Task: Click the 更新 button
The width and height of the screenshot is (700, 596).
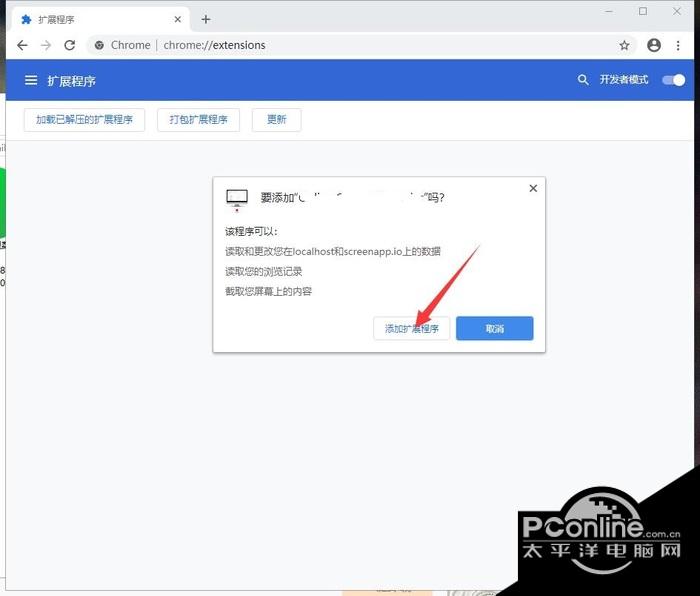Action: coord(276,120)
